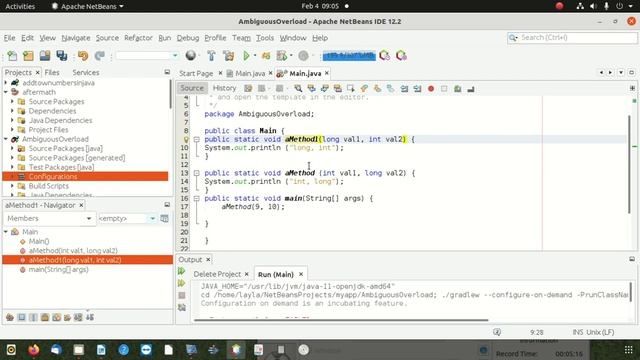
Task: Click the Find Selection magnifier icon in editor toolbar
Action: click(298, 89)
